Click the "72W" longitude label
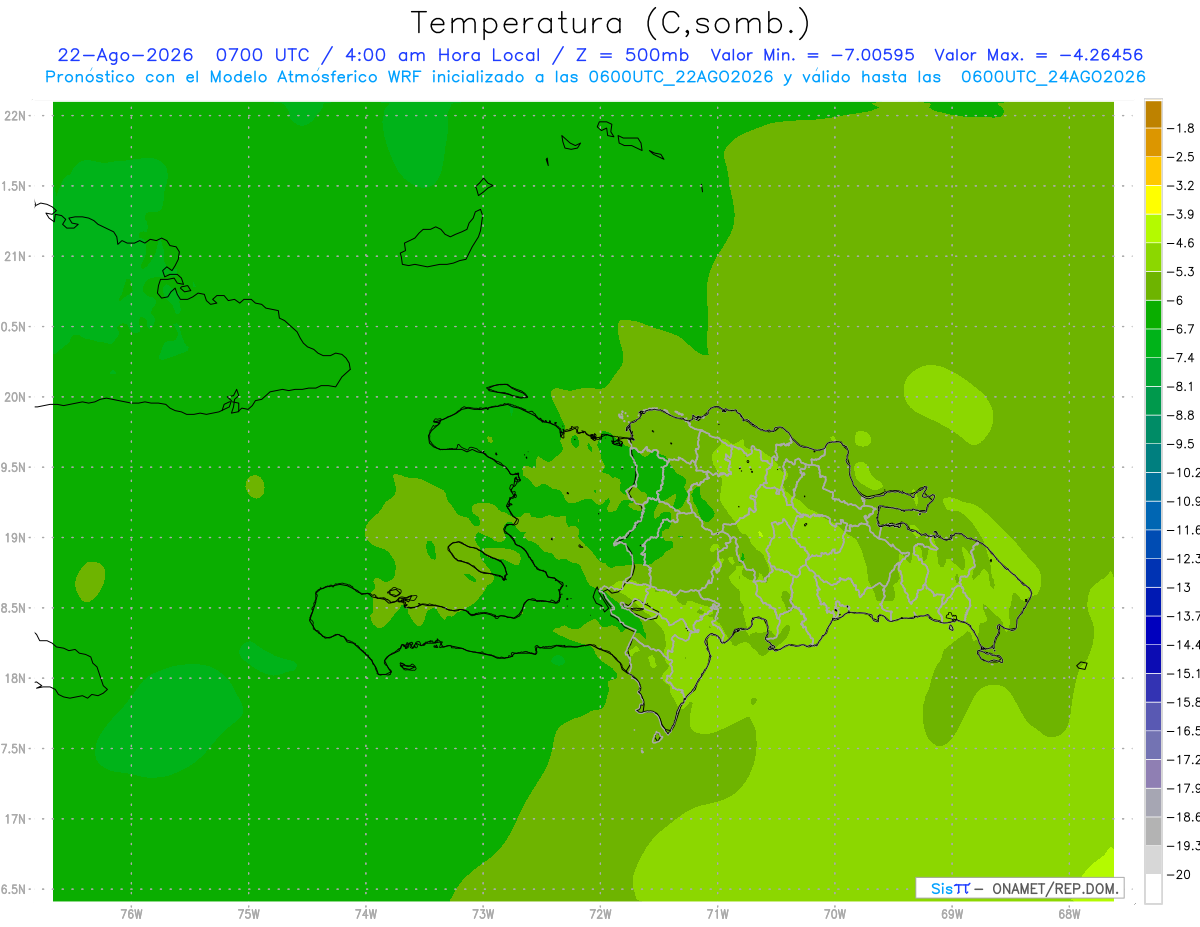 (600, 914)
